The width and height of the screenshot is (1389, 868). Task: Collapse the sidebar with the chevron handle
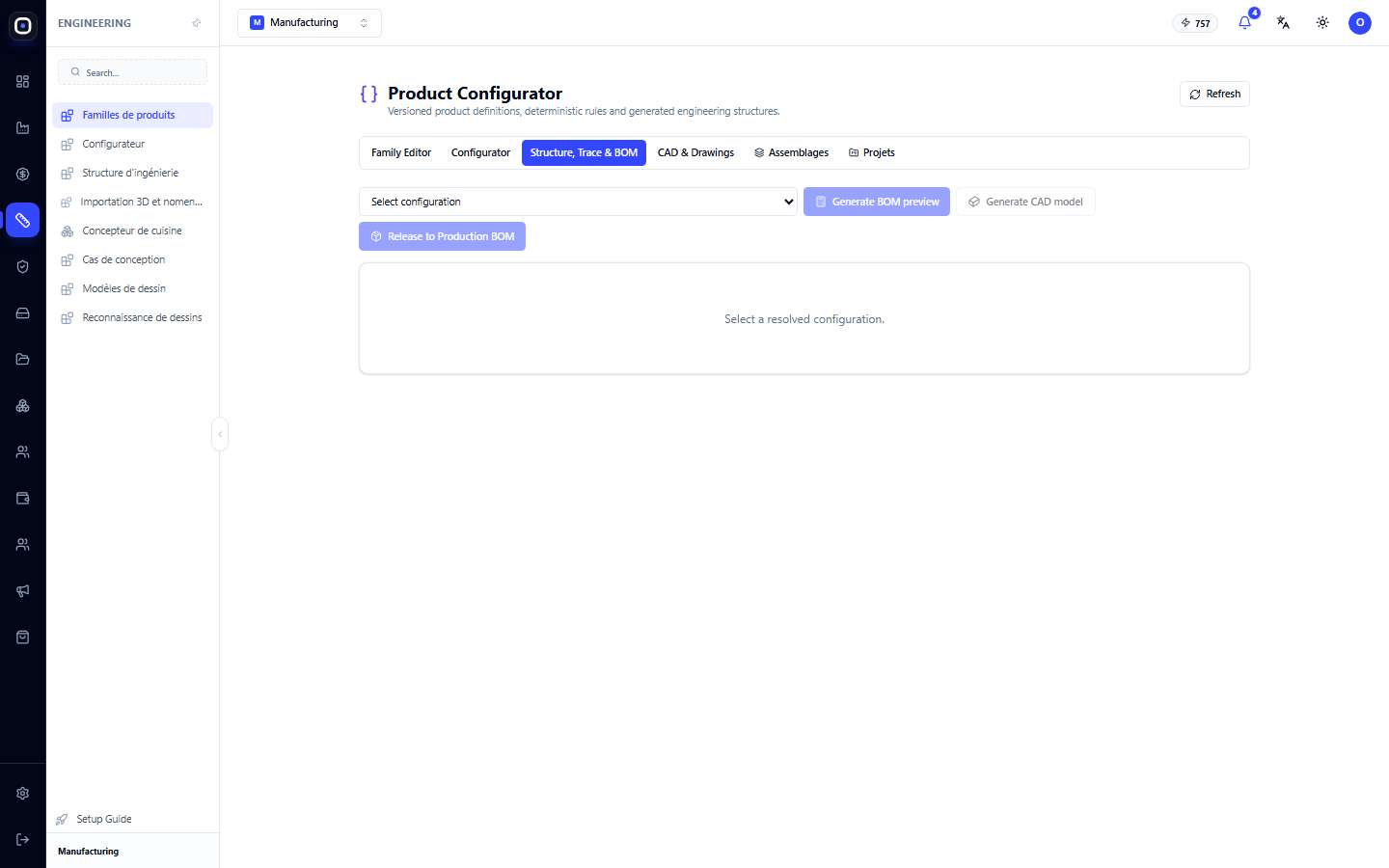tap(220, 434)
